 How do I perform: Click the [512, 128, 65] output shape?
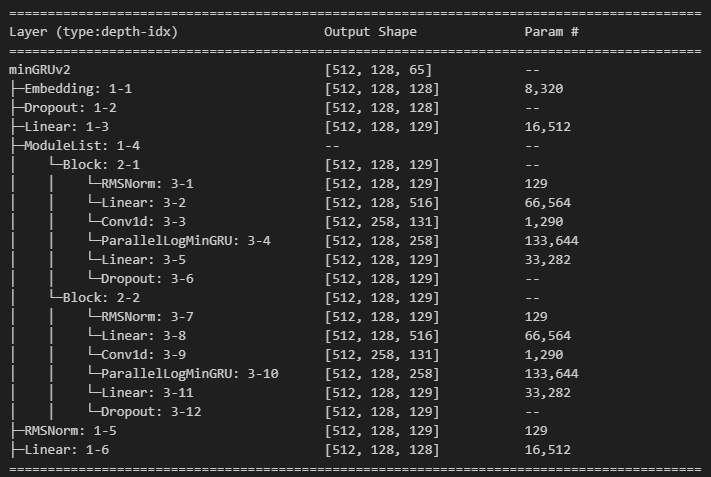(x=378, y=70)
